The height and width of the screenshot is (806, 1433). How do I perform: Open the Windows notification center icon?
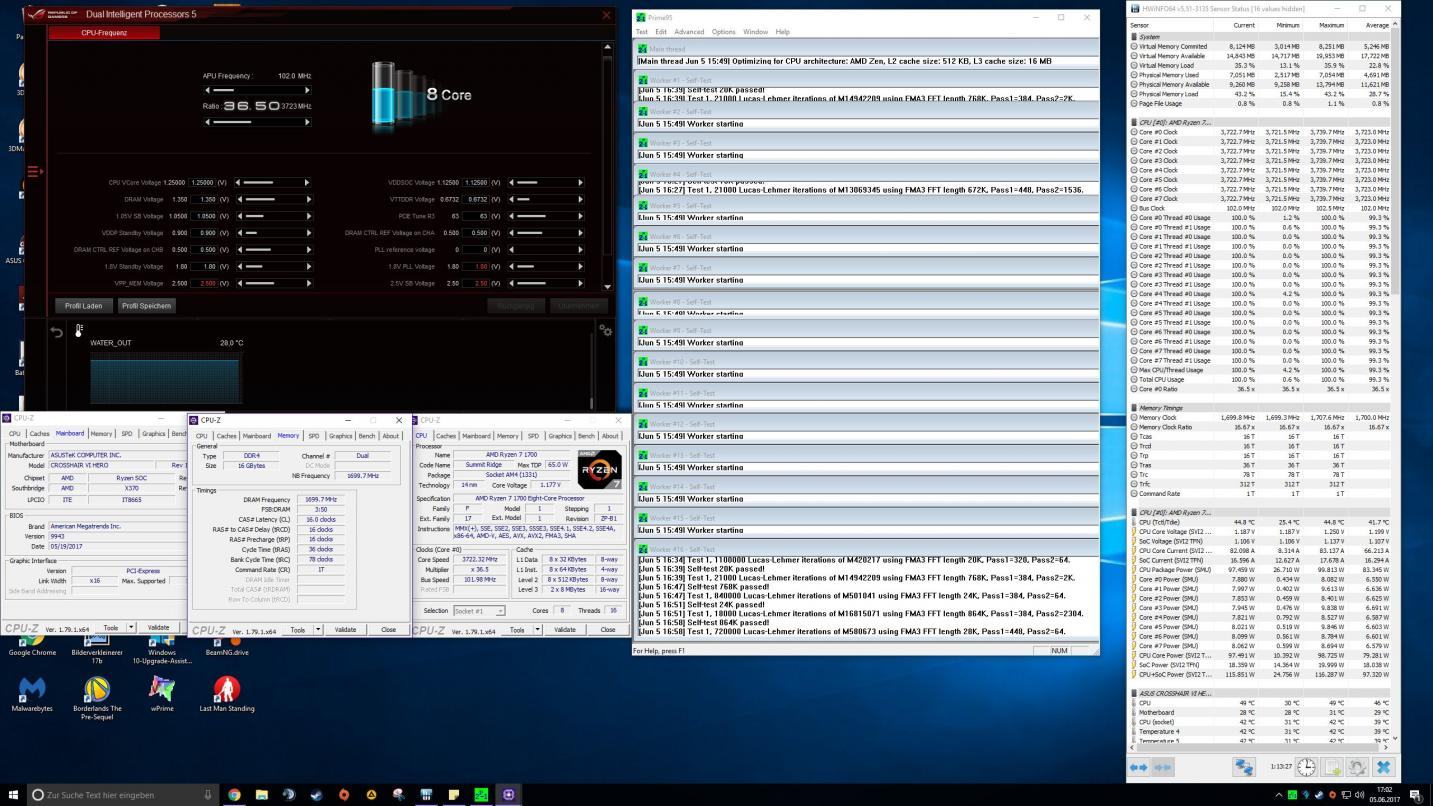pyautogui.click(x=1415, y=795)
